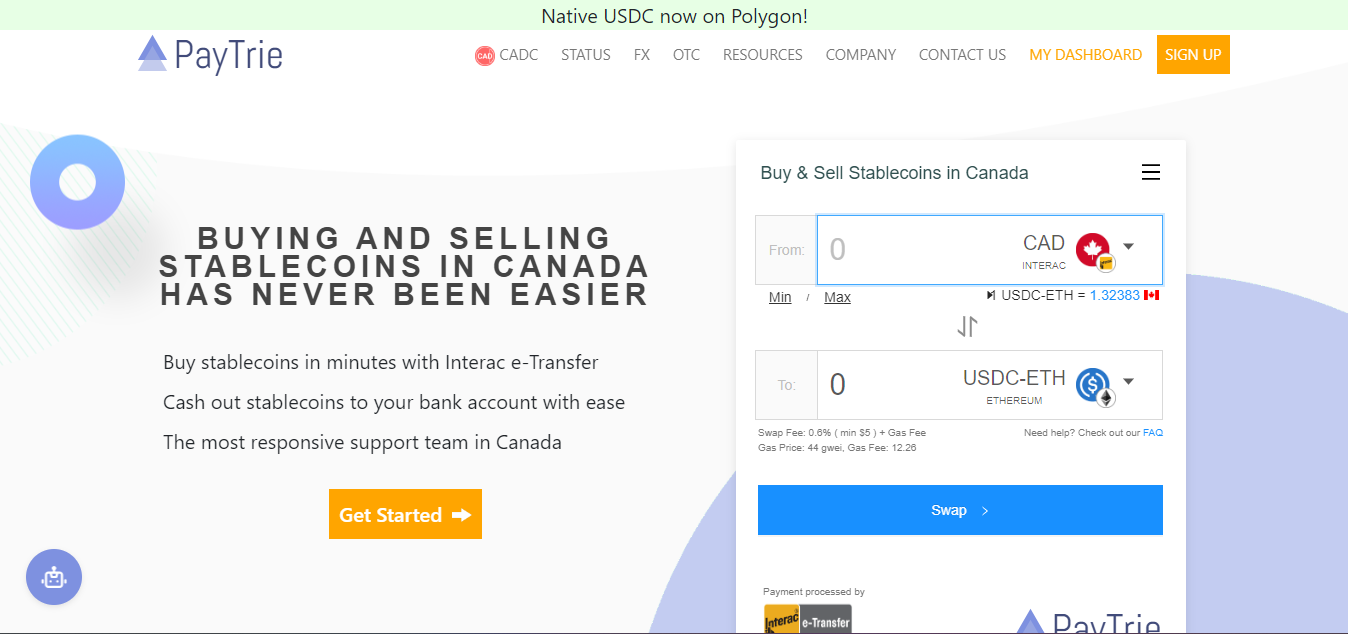This screenshot has width=1348, height=634.
Task: Click the Canadian flag next to rate
Action: (1151, 295)
